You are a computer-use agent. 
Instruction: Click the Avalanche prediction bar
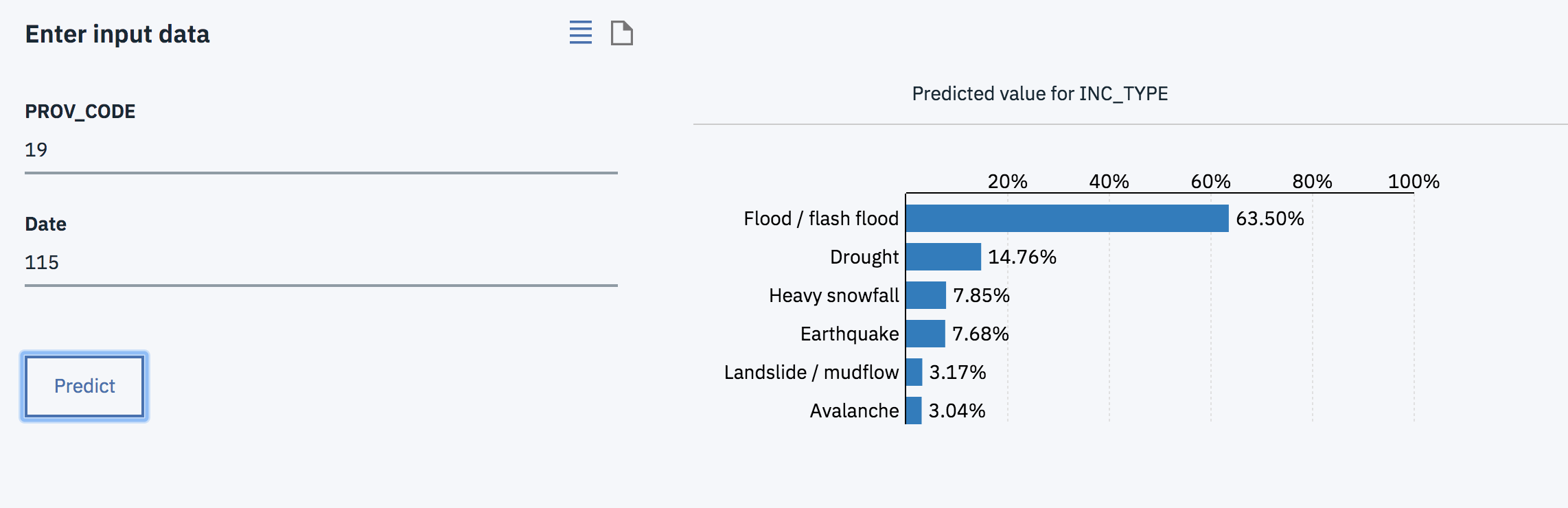(914, 411)
